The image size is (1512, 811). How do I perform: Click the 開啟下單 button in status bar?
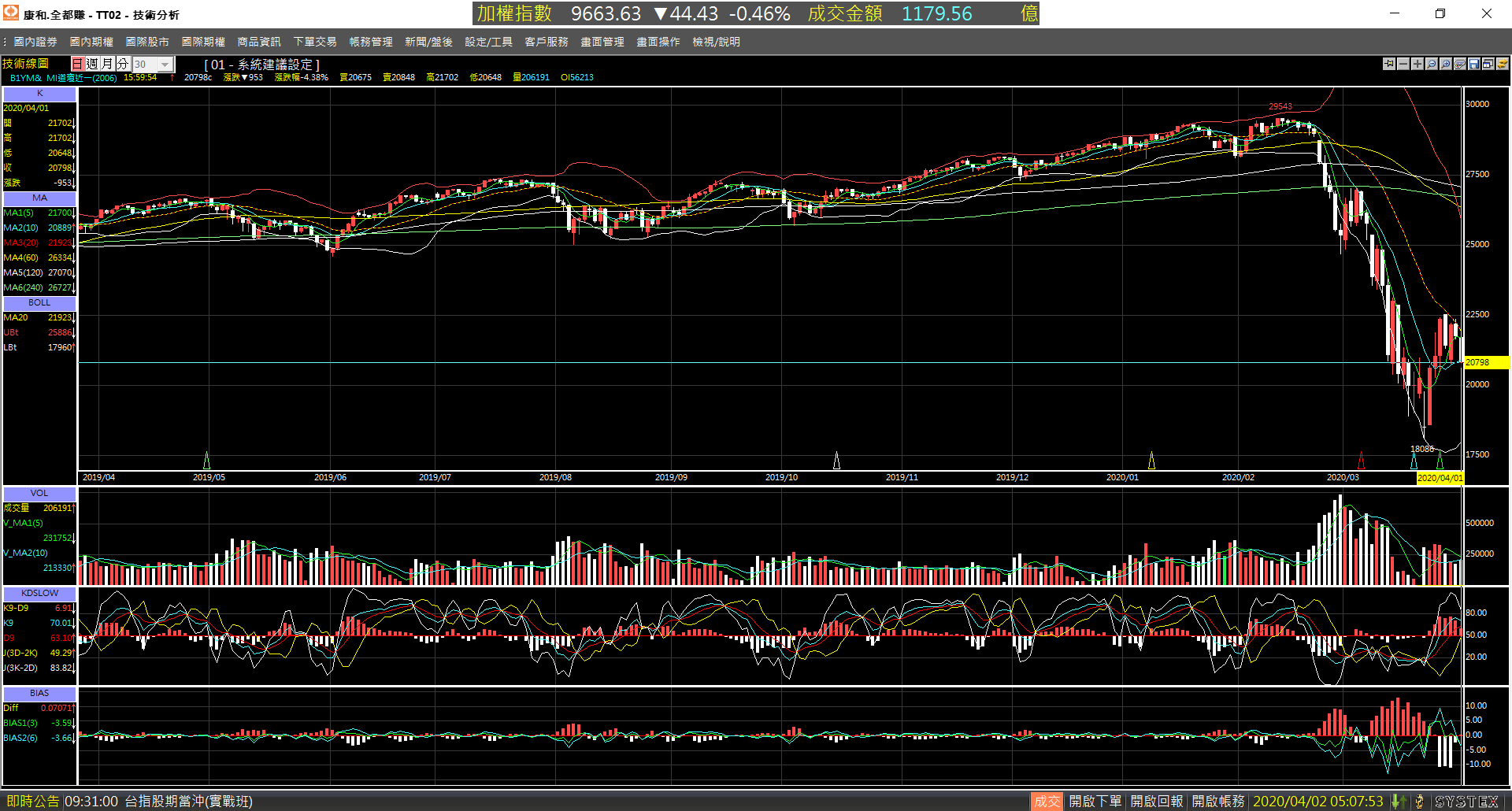point(1095,802)
